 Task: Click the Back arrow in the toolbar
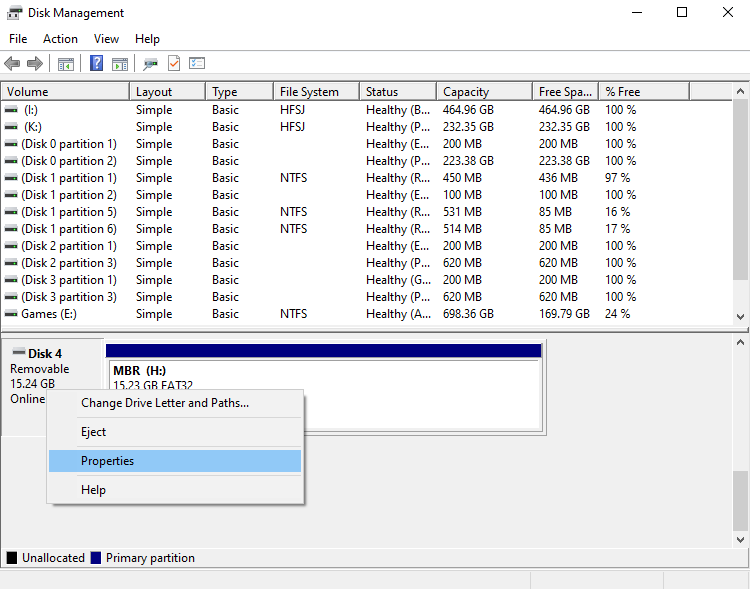12,64
